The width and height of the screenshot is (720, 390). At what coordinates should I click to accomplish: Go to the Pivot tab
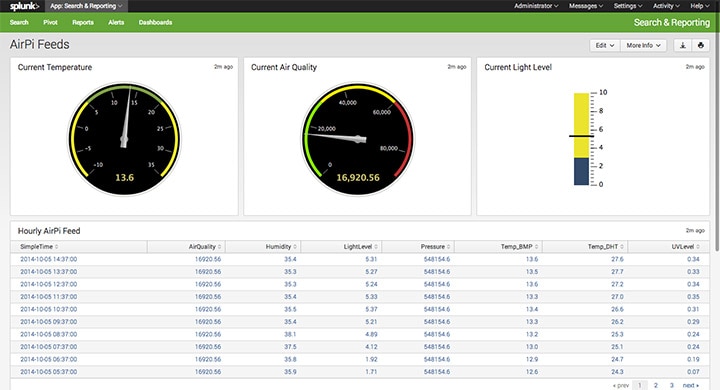tap(50, 23)
